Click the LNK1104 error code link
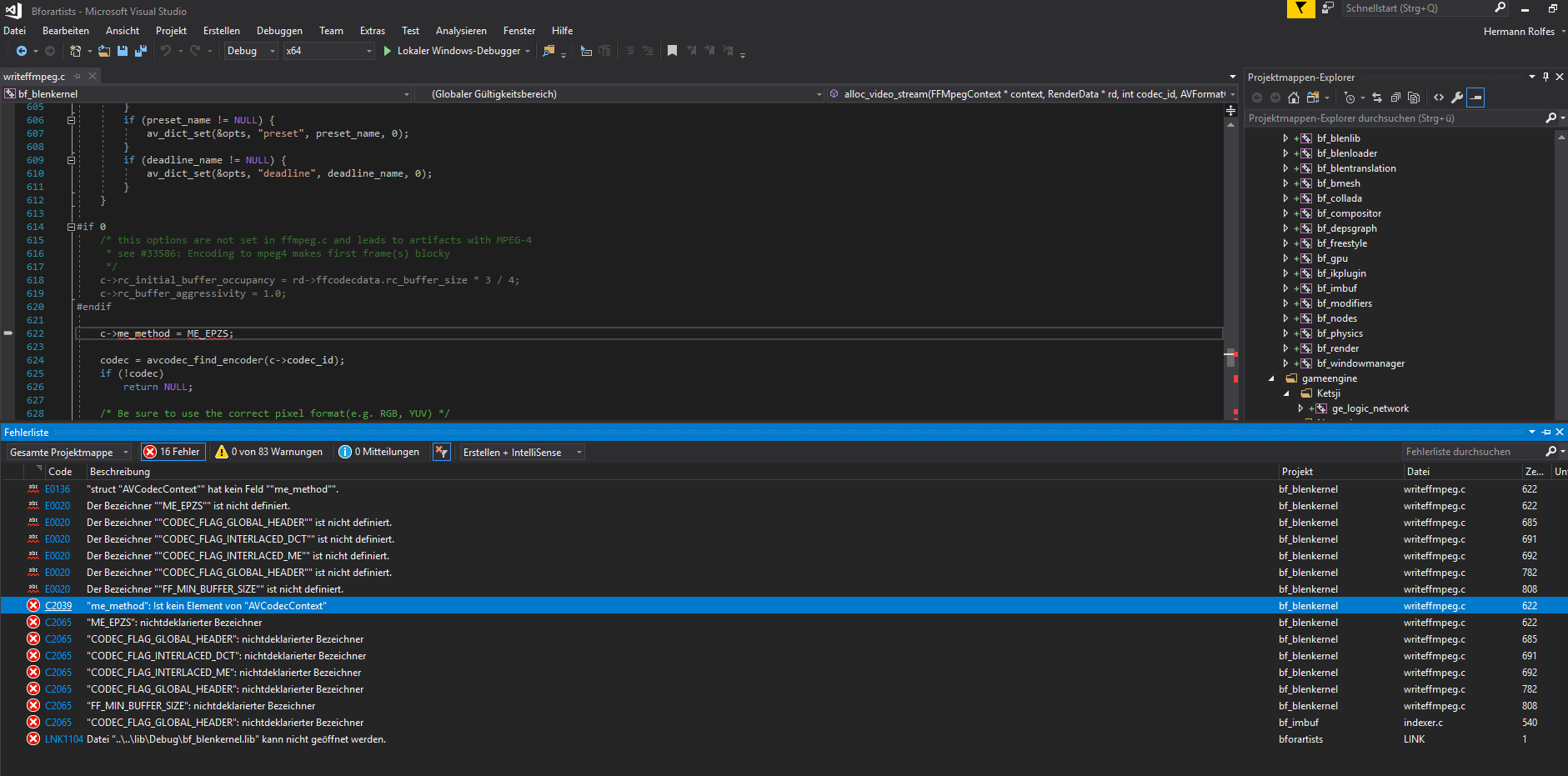Image resolution: width=1568 pixels, height=776 pixels. click(64, 739)
